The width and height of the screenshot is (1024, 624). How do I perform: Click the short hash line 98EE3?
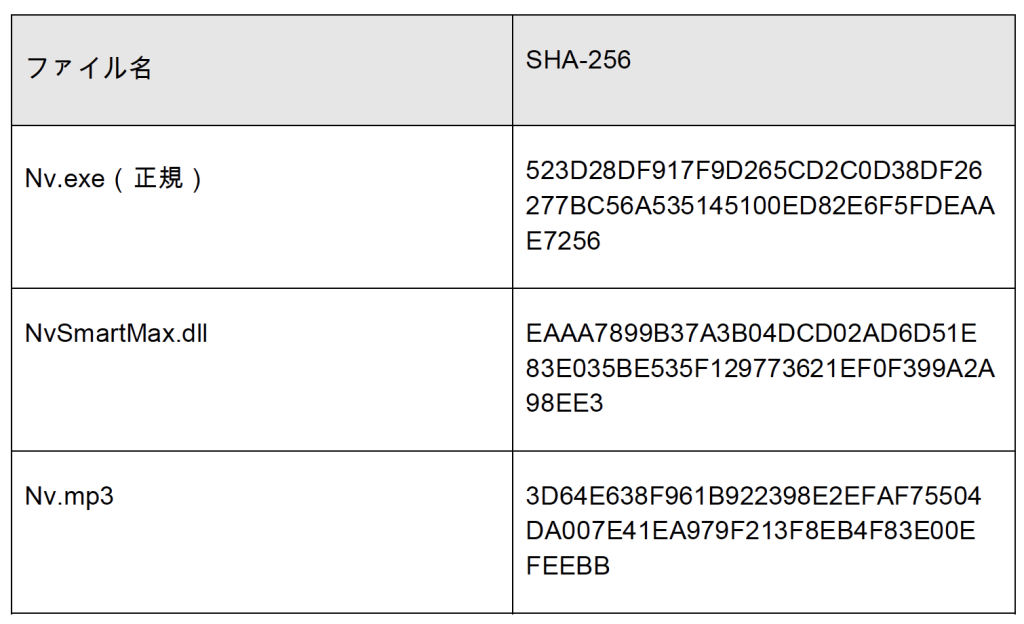(563, 403)
